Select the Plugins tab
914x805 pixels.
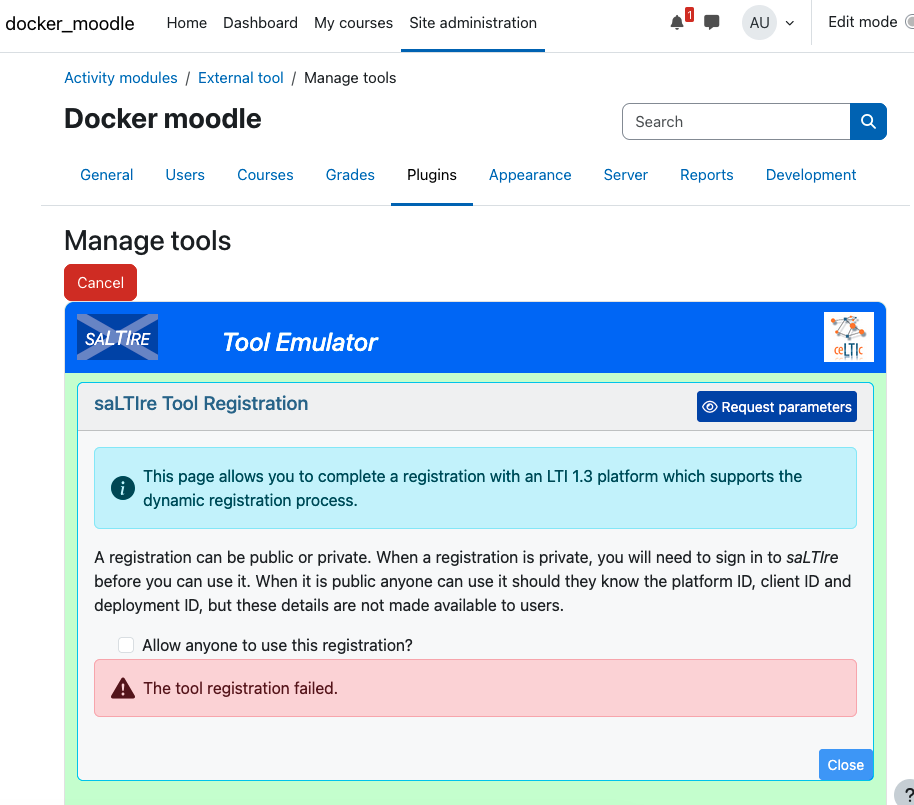coord(432,175)
